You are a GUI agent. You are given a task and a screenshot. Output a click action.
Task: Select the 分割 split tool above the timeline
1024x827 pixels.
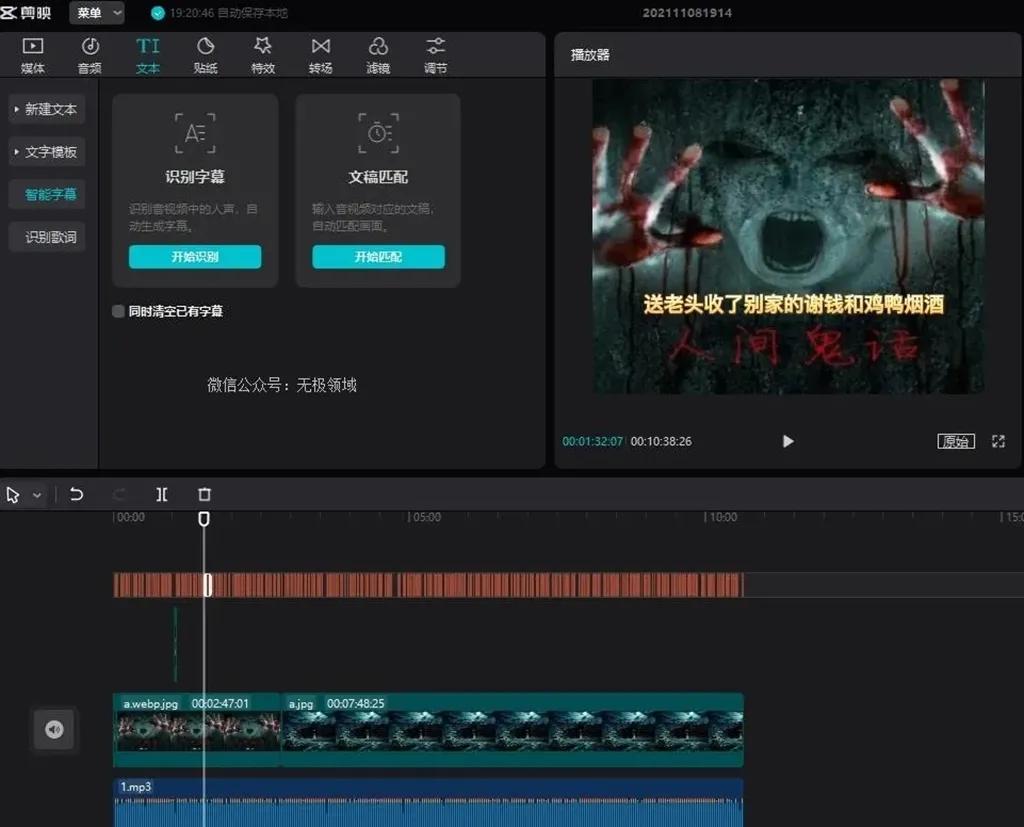point(162,494)
